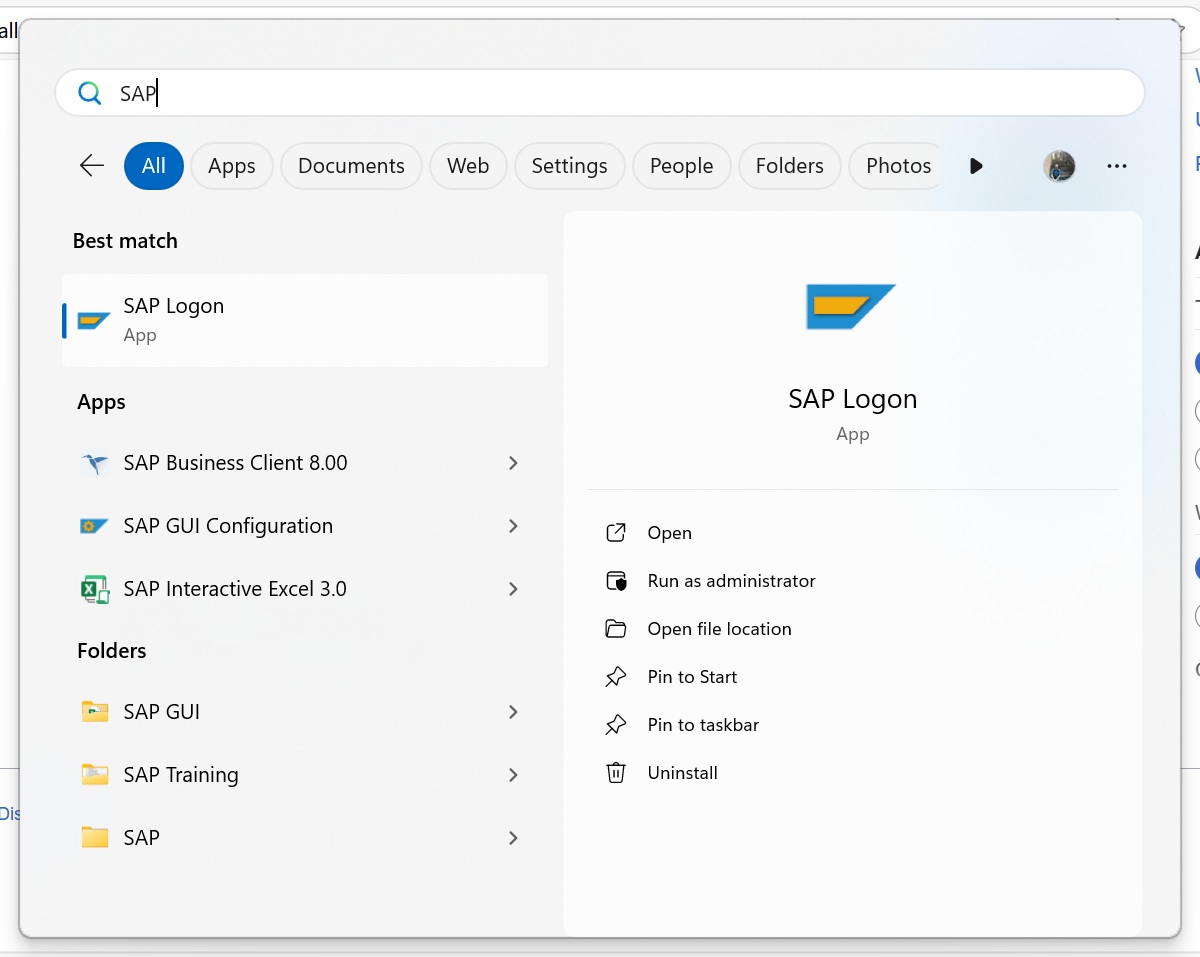This screenshot has height=957, width=1200.
Task: Click the Pin to Start pushpin icon
Action: [x=616, y=677]
